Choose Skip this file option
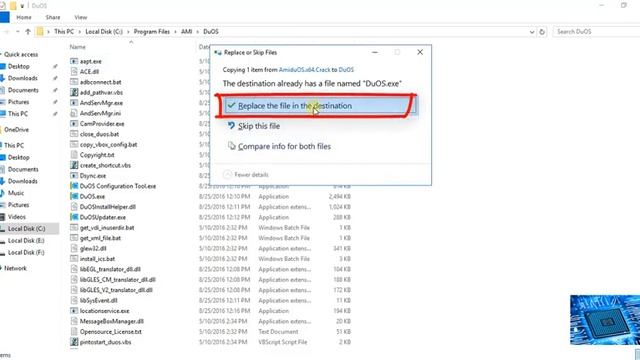Screen dimensions: 640x360 253,126
